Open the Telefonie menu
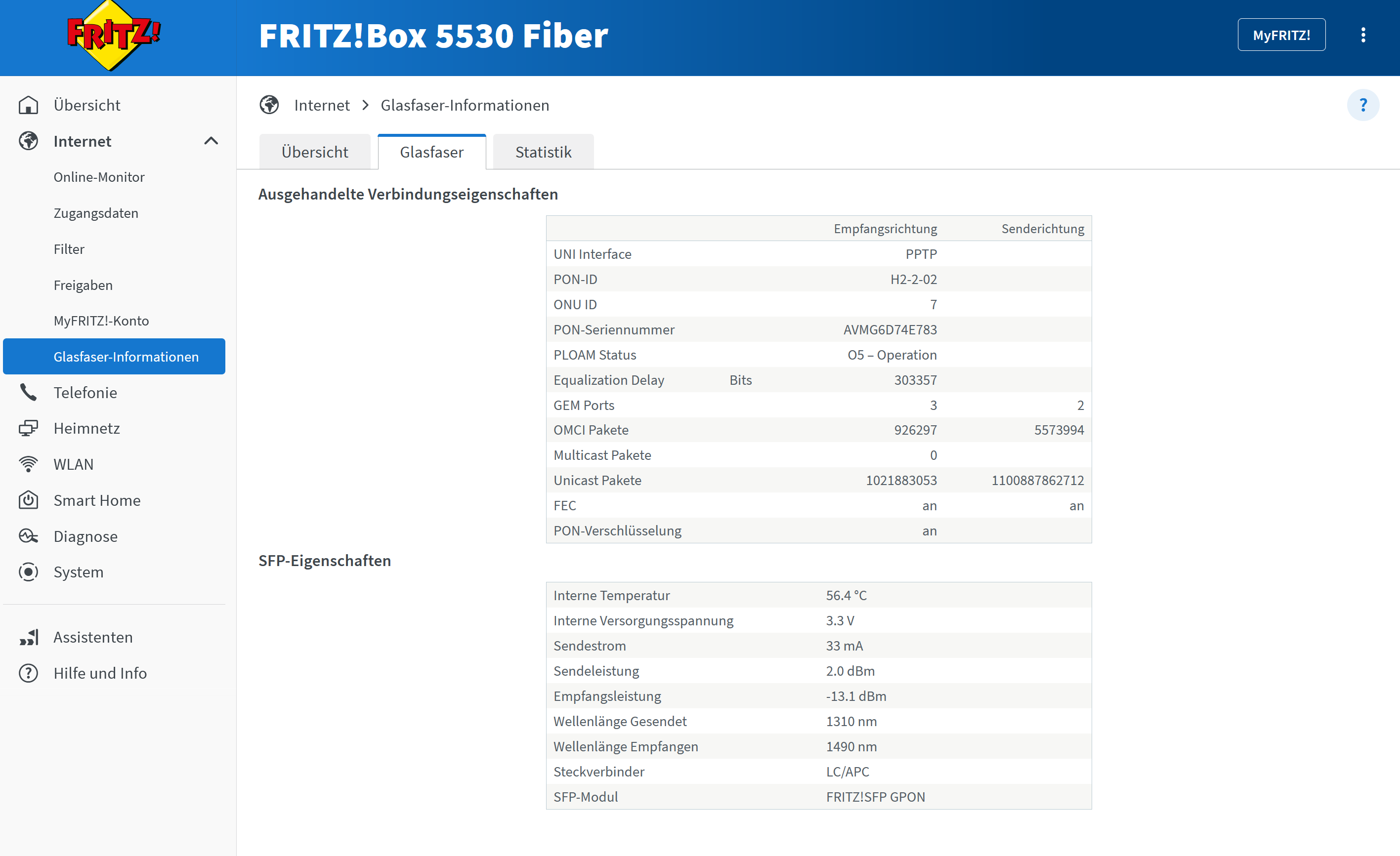This screenshot has width=1400, height=856. (x=85, y=393)
